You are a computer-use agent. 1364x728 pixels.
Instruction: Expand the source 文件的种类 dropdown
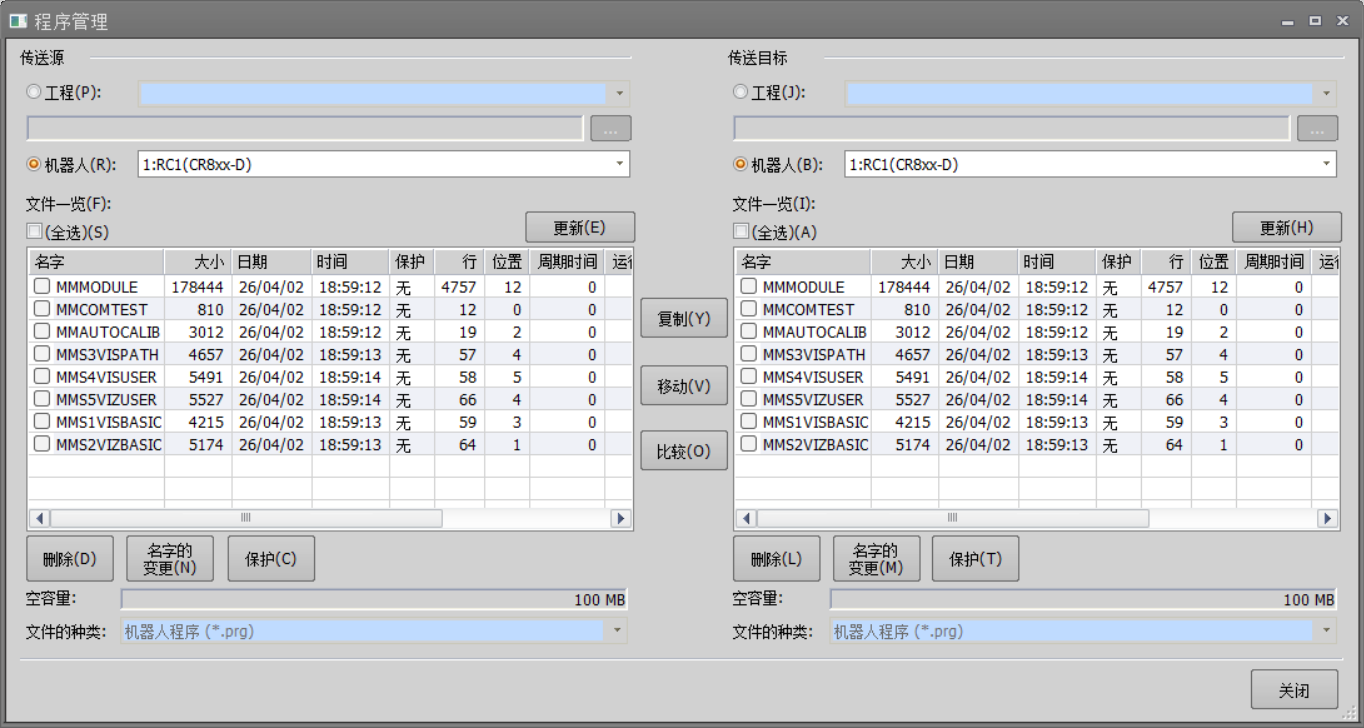point(617,632)
